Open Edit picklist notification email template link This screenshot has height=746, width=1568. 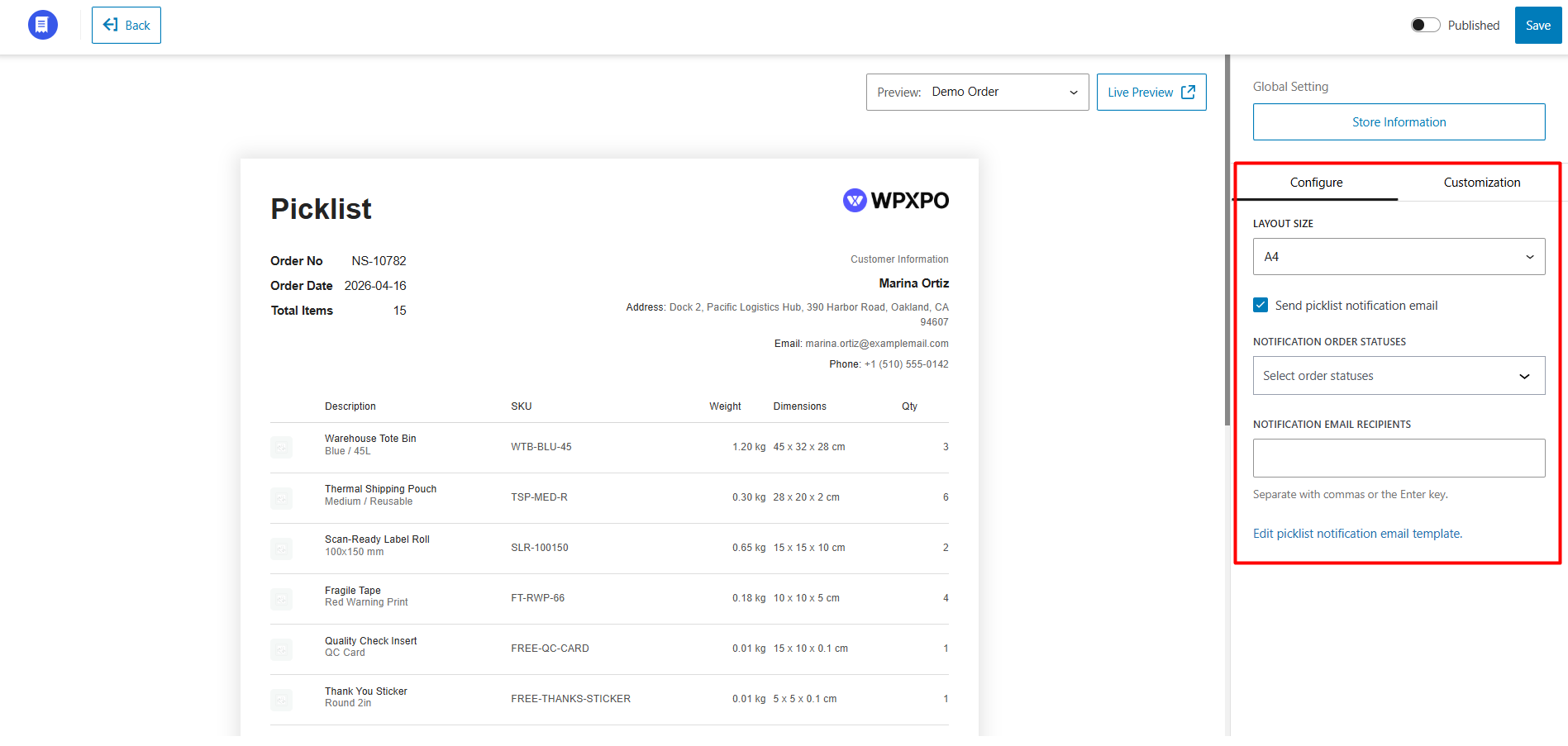(1357, 534)
